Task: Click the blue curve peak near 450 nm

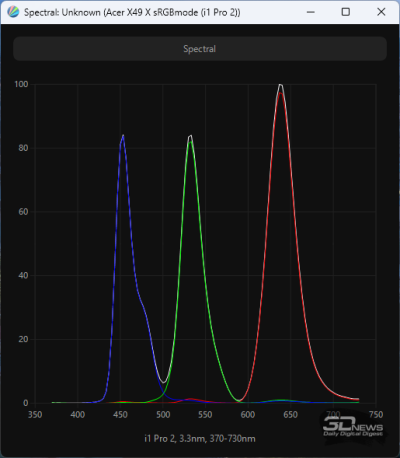Action: pyautogui.click(x=123, y=136)
